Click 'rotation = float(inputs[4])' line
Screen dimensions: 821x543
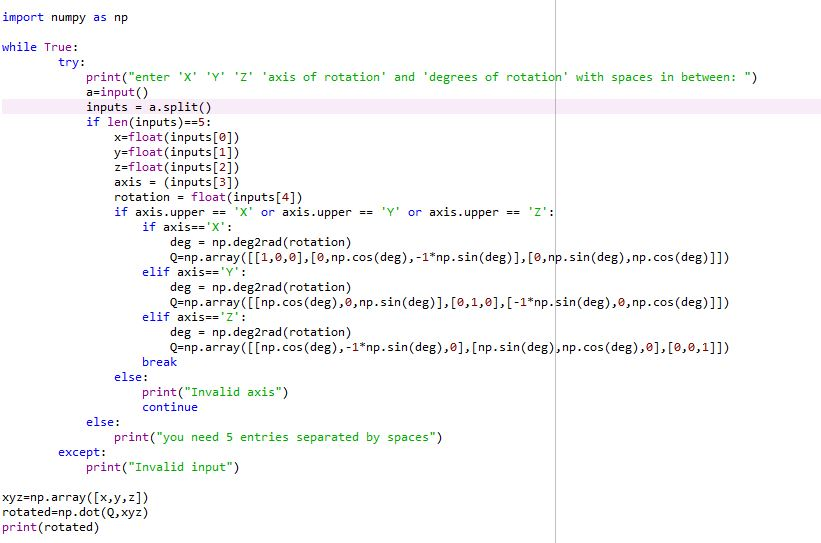click(208, 197)
